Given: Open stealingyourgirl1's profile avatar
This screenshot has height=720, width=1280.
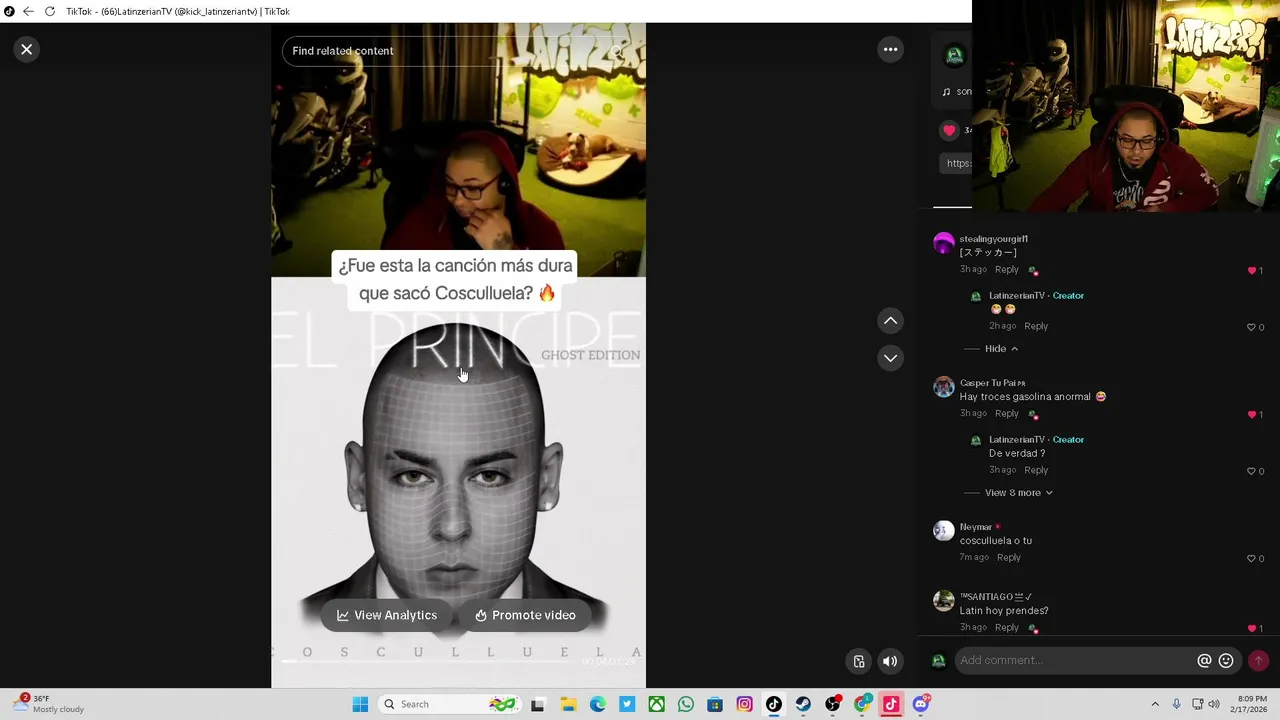Looking at the screenshot, I should coord(943,243).
